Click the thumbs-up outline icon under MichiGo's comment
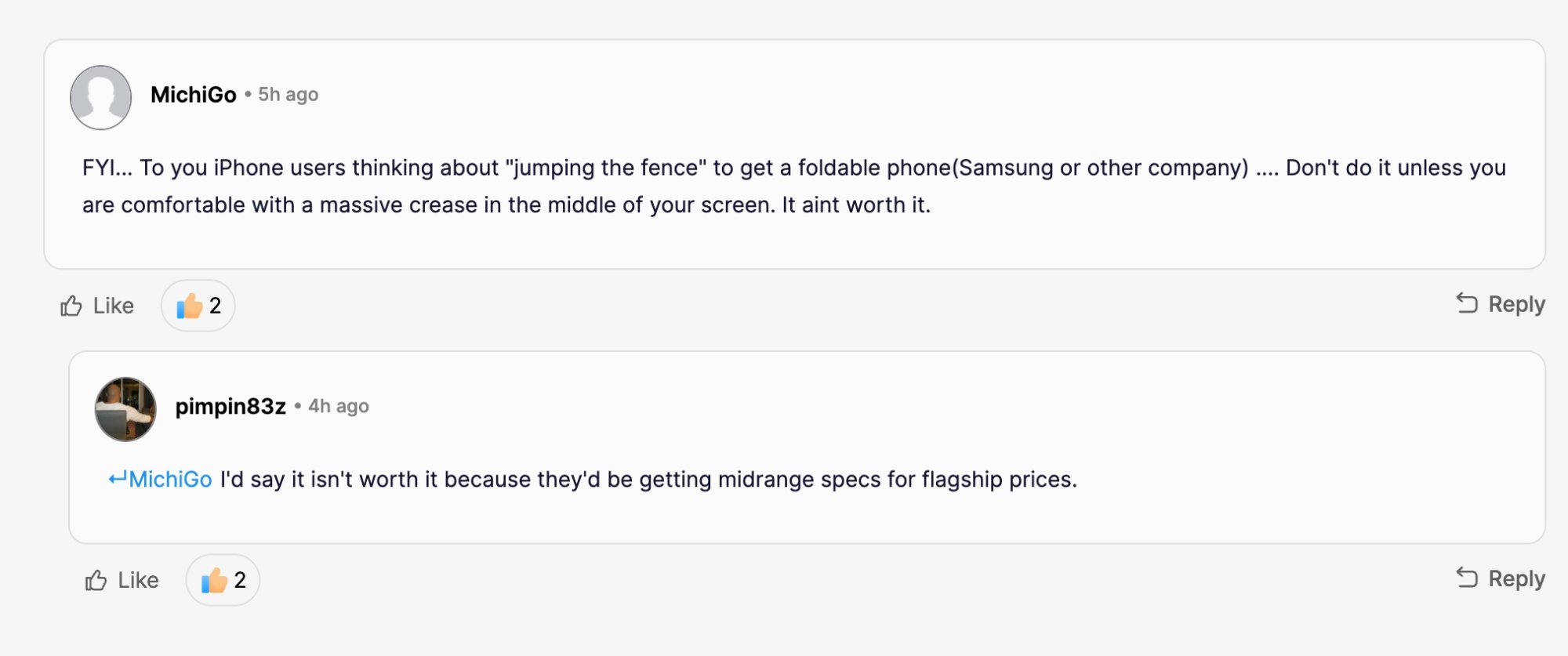 [71, 306]
